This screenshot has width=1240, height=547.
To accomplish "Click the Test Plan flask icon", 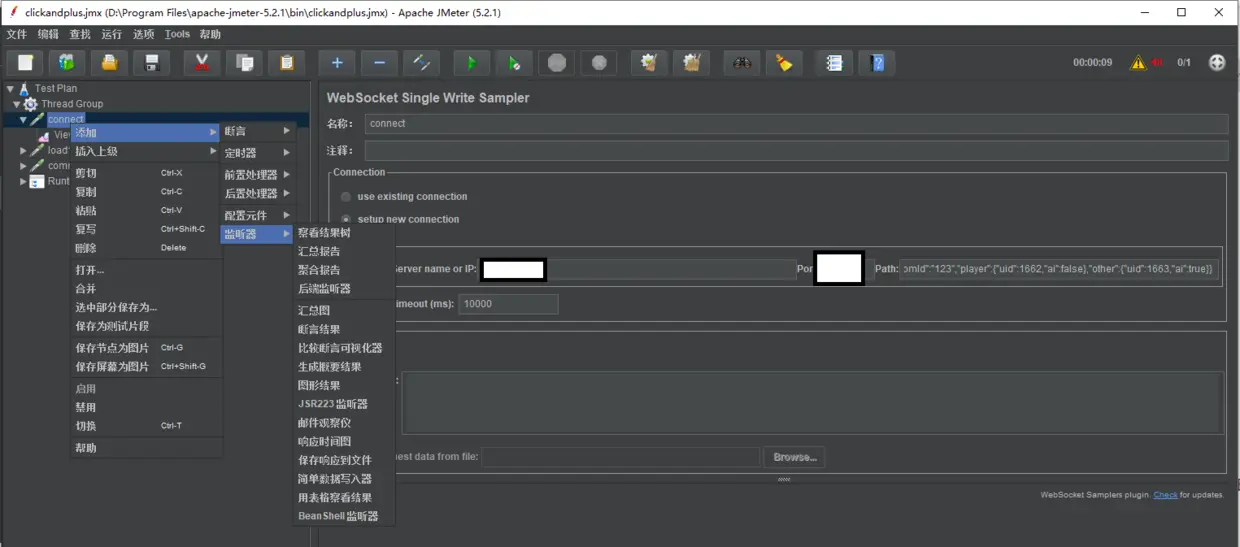I will 25,88.
